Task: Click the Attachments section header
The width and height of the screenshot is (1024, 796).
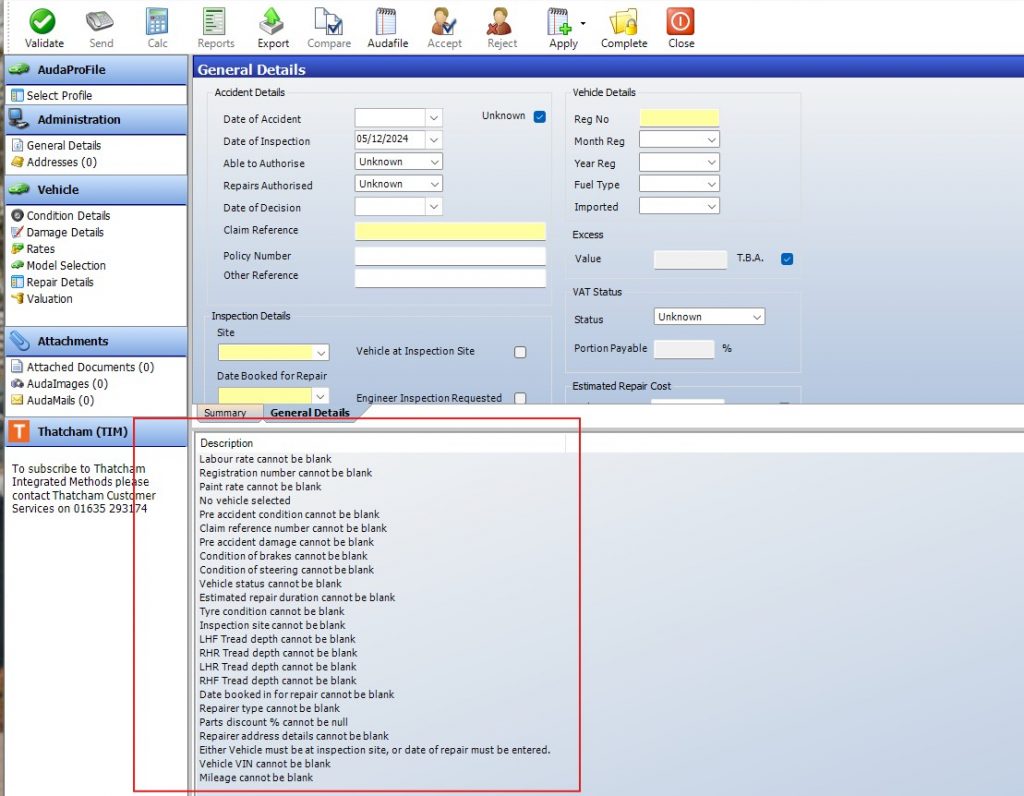Action: pos(96,341)
